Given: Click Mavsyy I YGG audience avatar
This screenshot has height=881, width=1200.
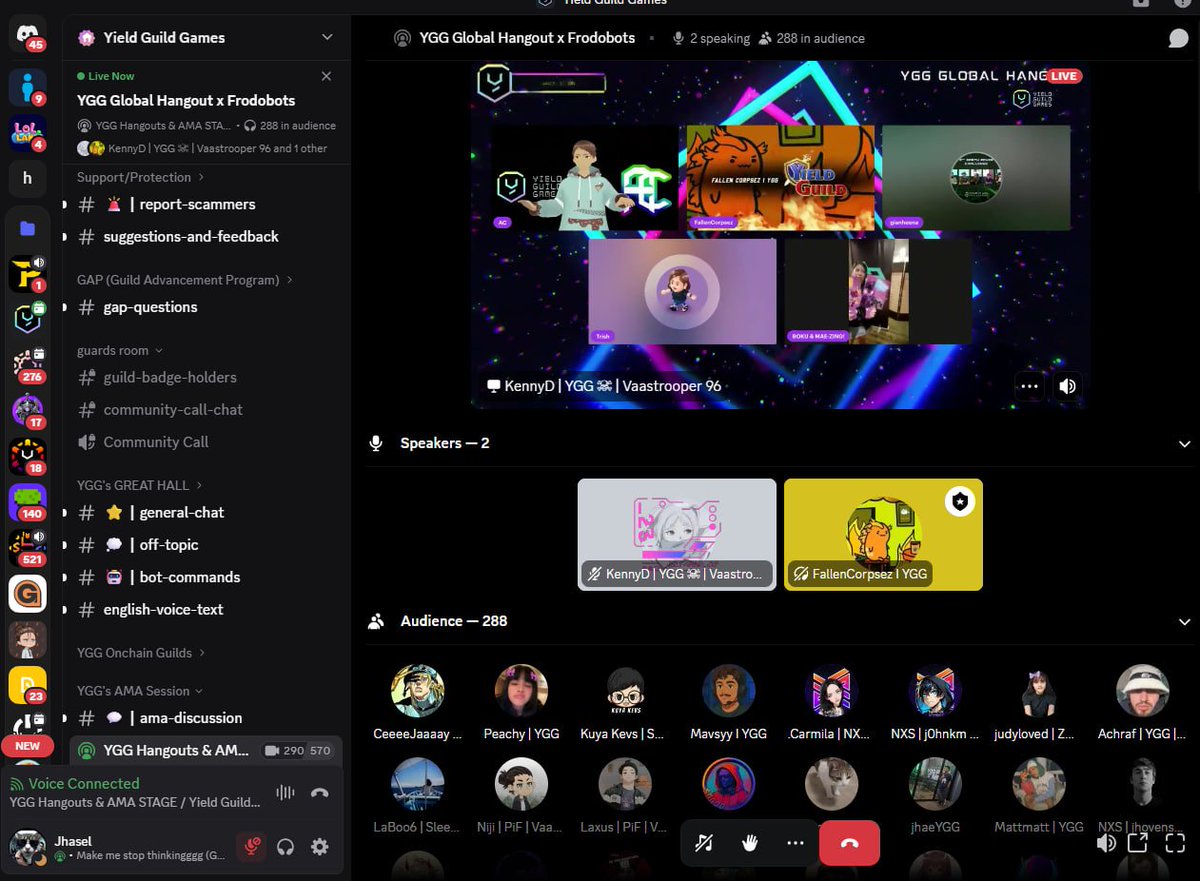Looking at the screenshot, I should click(728, 691).
